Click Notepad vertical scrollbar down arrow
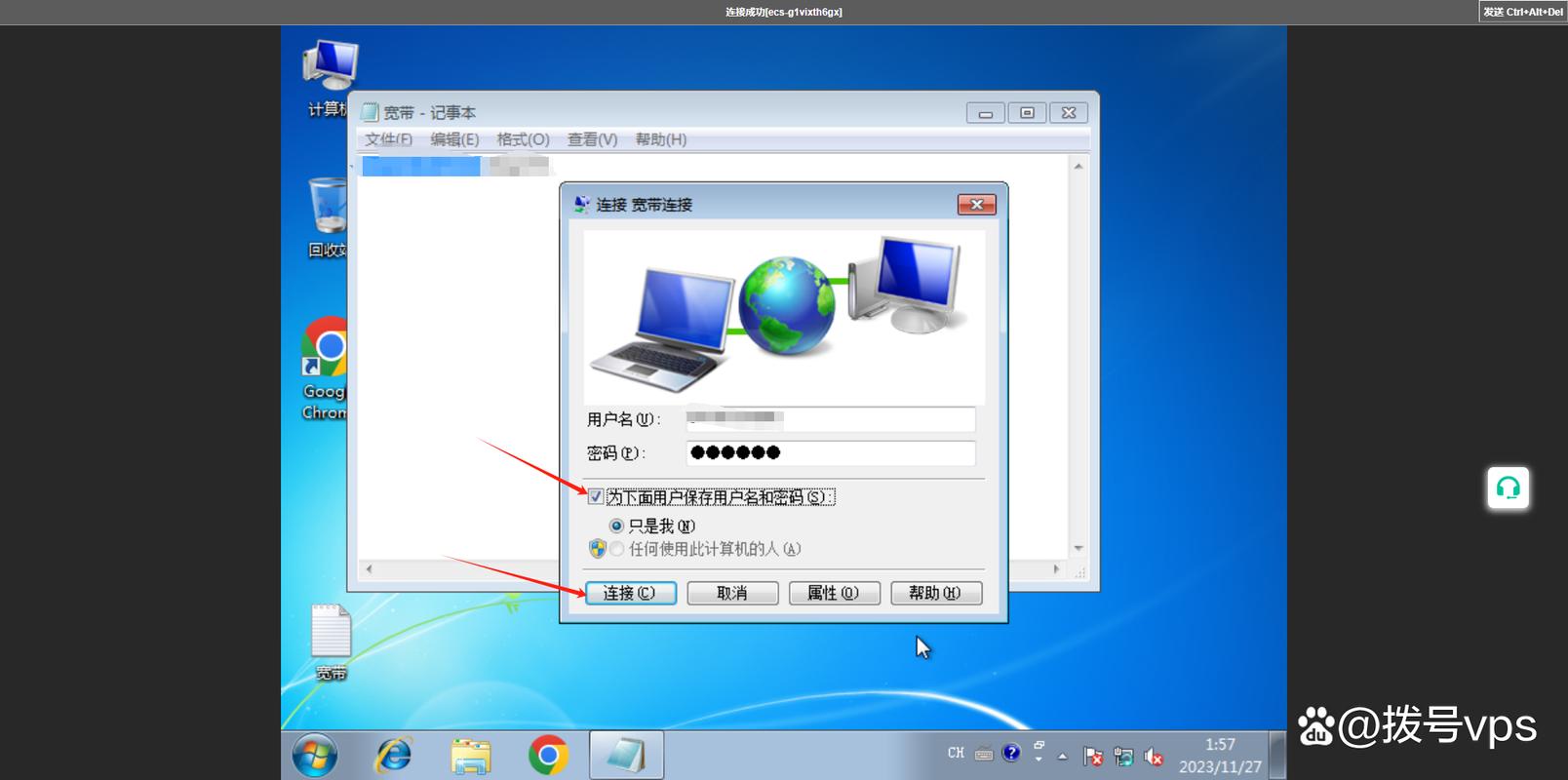The width and height of the screenshot is (1568, 780). [1078, 548]
